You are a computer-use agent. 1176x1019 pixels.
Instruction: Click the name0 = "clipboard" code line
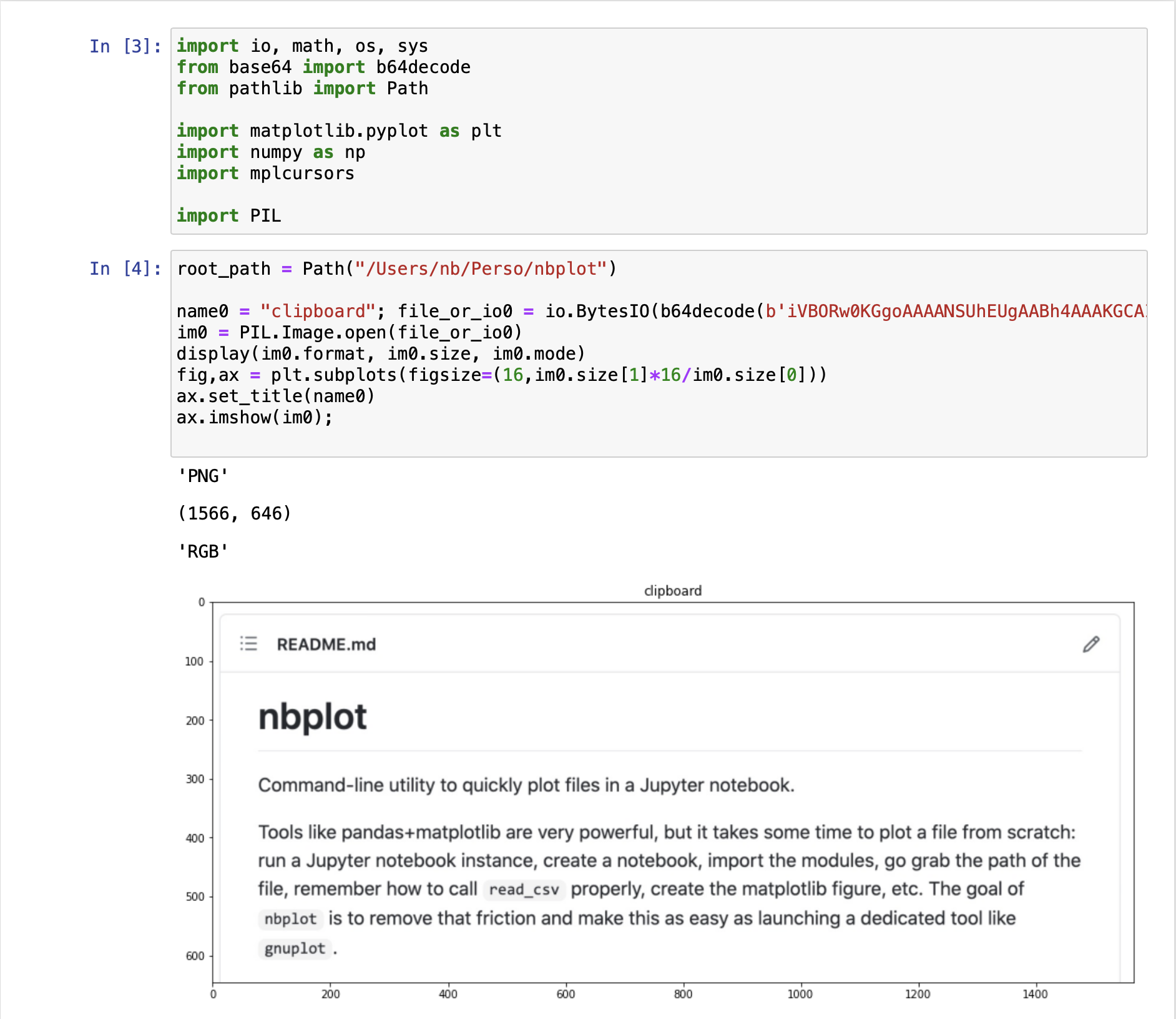[661, 311]
